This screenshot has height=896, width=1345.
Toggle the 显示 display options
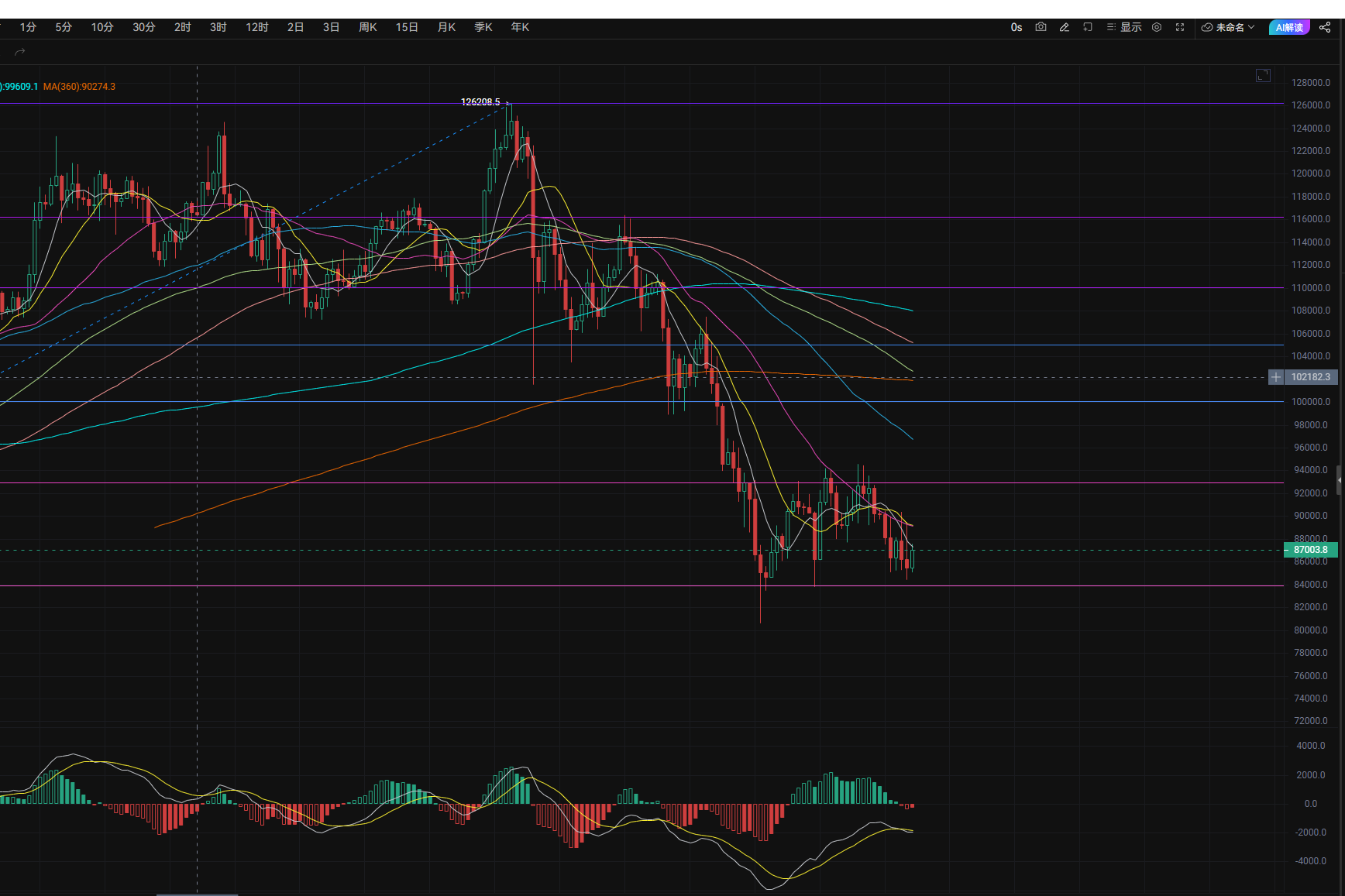pyautogui.click(x=1124, y=27)
